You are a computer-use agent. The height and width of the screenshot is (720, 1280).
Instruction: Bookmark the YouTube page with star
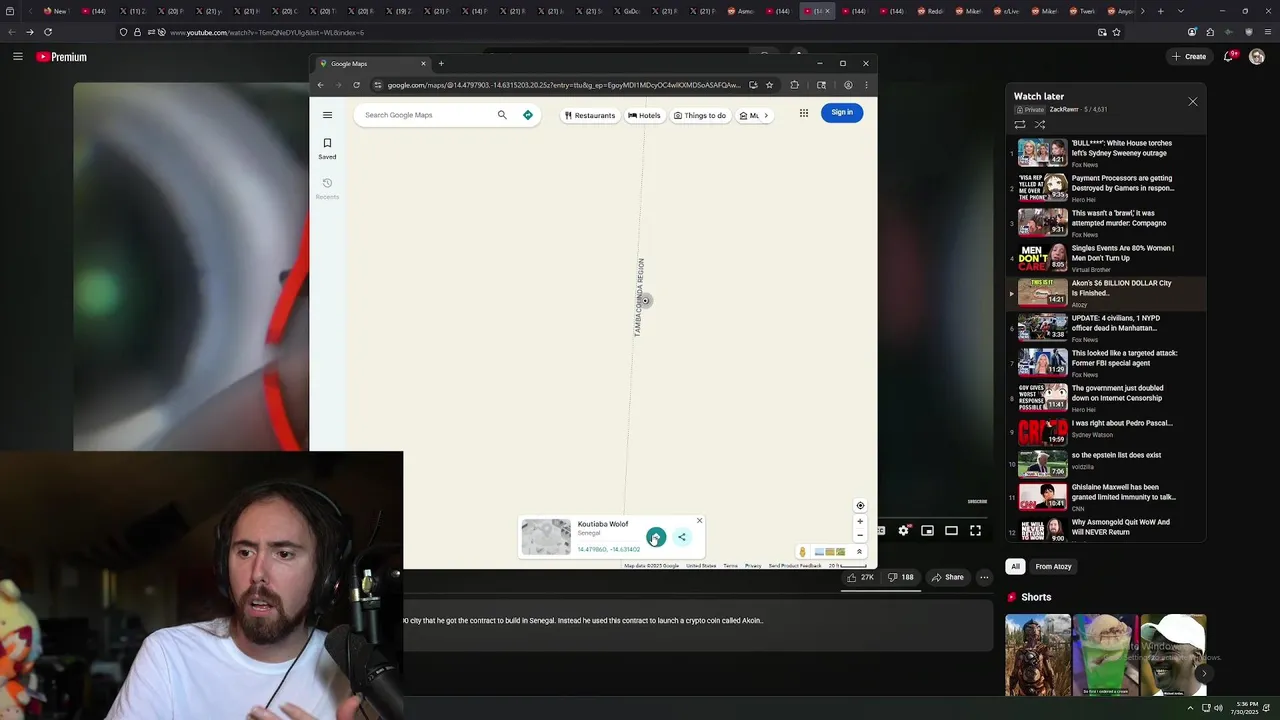[x=1117, y=32]
